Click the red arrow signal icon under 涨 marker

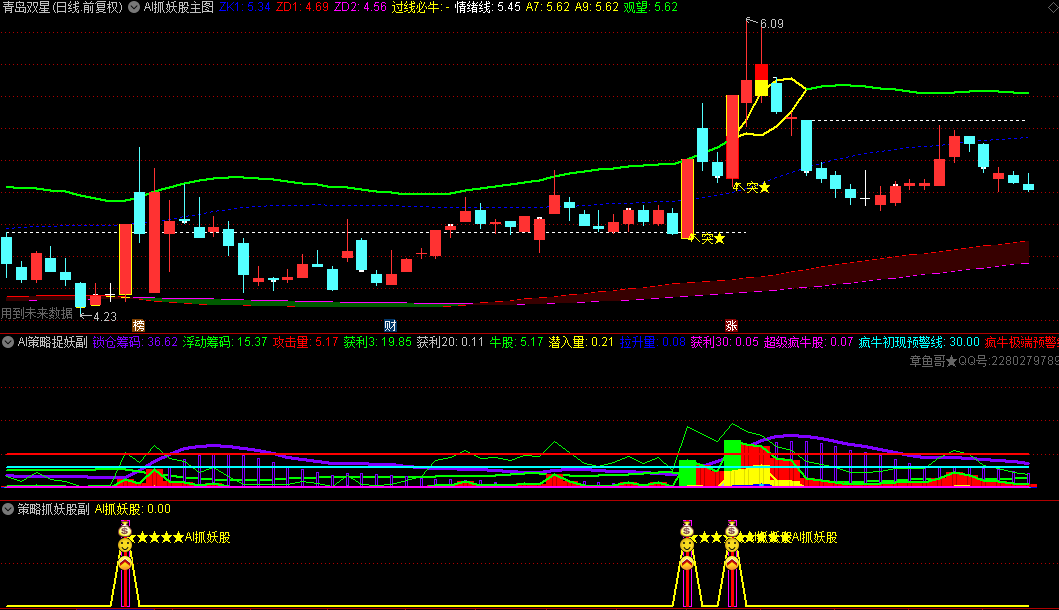click(732, 561)
